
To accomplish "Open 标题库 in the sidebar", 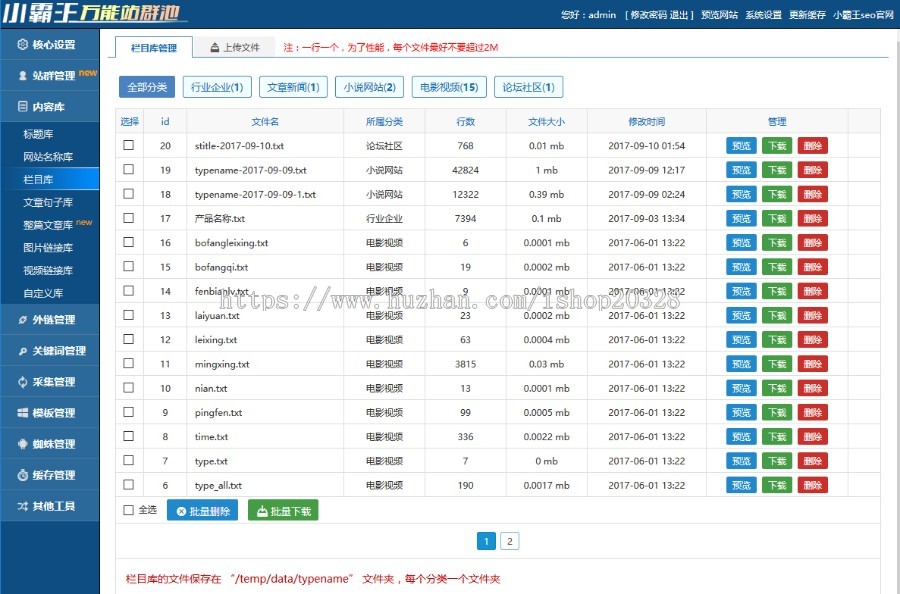I will (38, 134).
